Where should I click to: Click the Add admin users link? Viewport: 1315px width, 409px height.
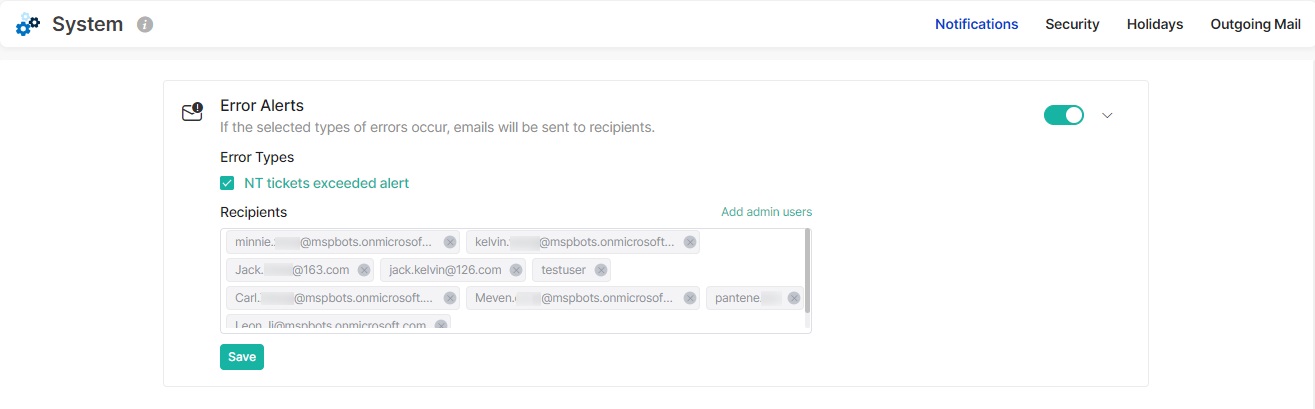(x=766, y=212)
